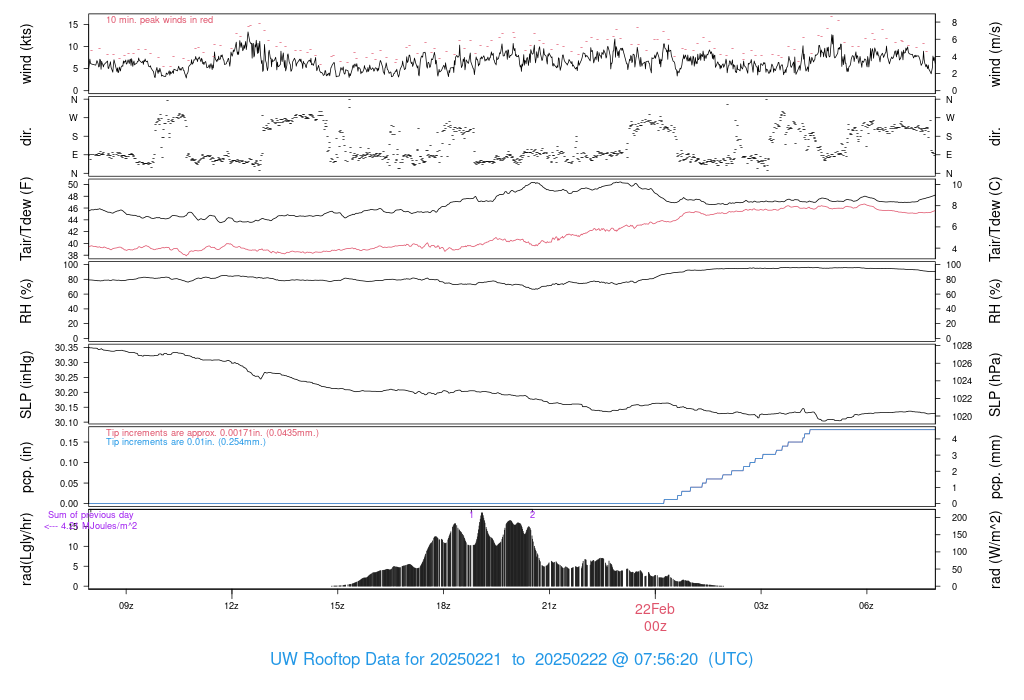Click the MJoules/m^2 value annotation
Screen dimensions: 1024x700
coord(91,526)
